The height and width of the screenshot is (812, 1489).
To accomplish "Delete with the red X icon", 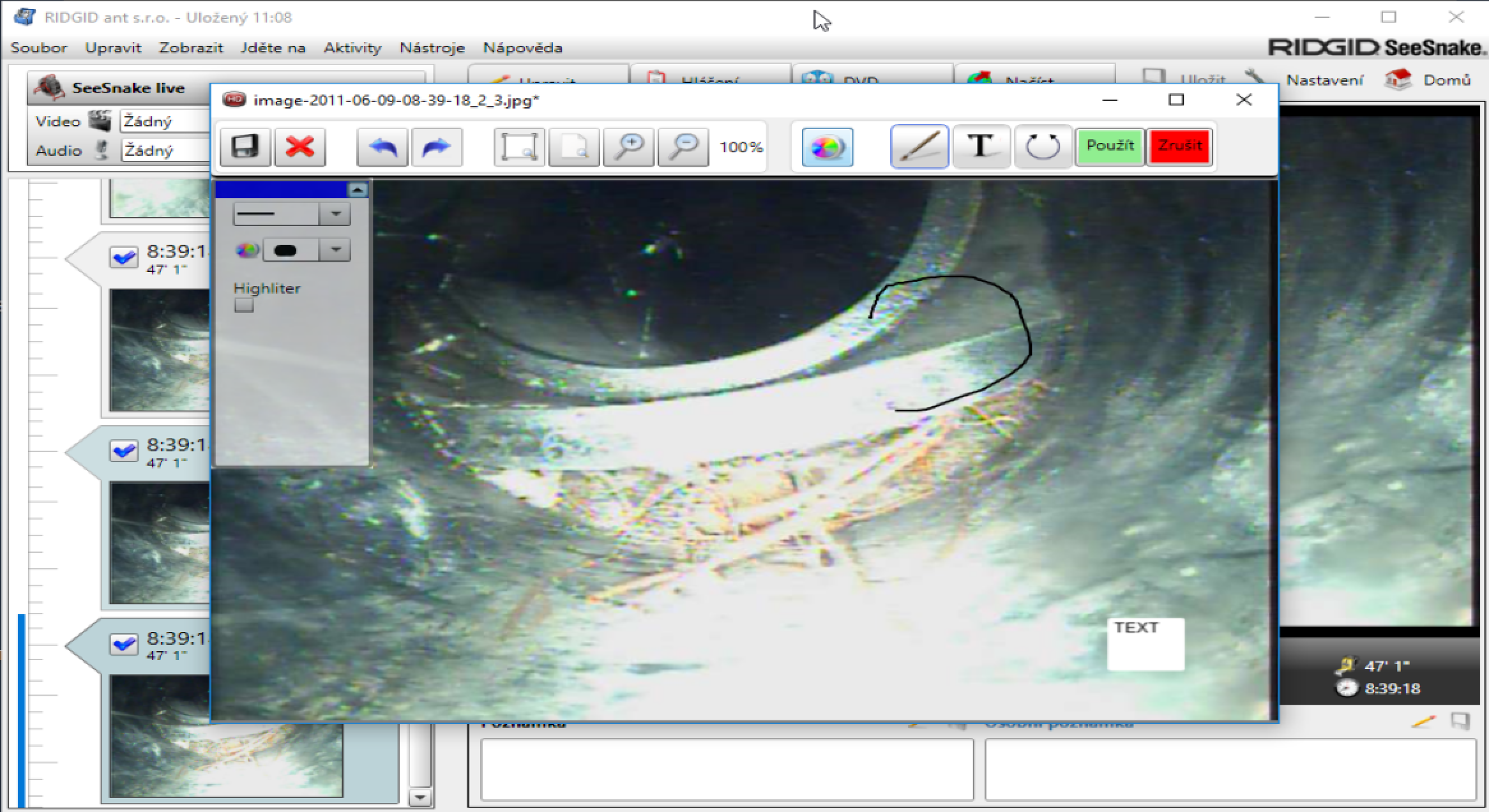I will click(300, 147).
